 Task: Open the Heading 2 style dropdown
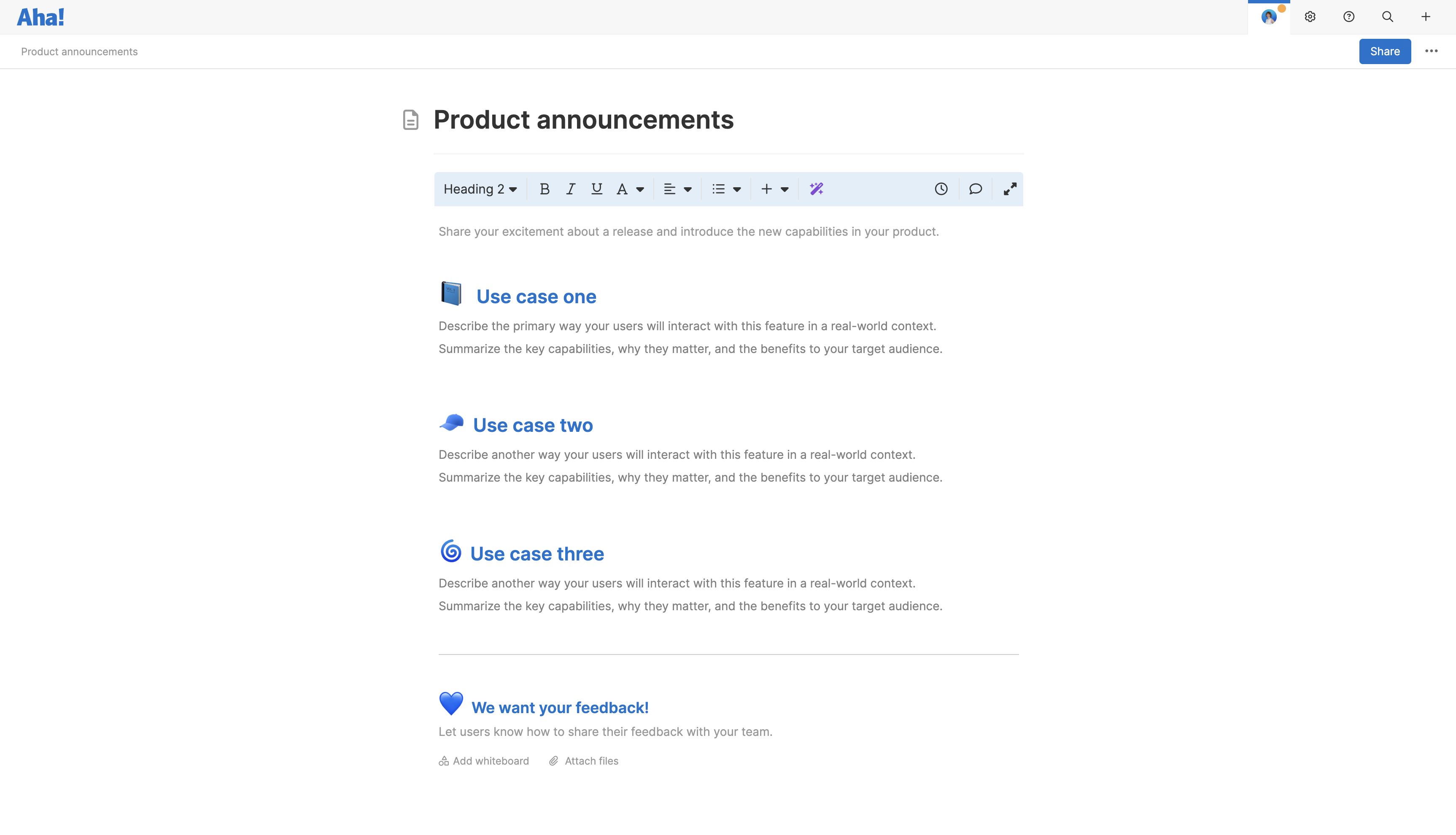(480, 189)
